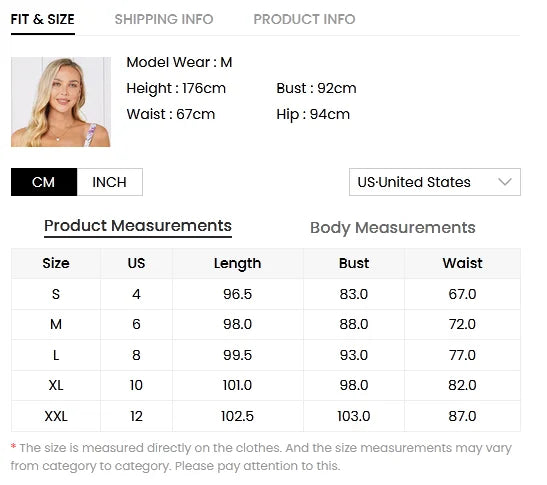The width and height of the screenshot is (547, 485).
Task: Select the Fit & Size tab
Action: pyautogui.click(x=43, y=20)
